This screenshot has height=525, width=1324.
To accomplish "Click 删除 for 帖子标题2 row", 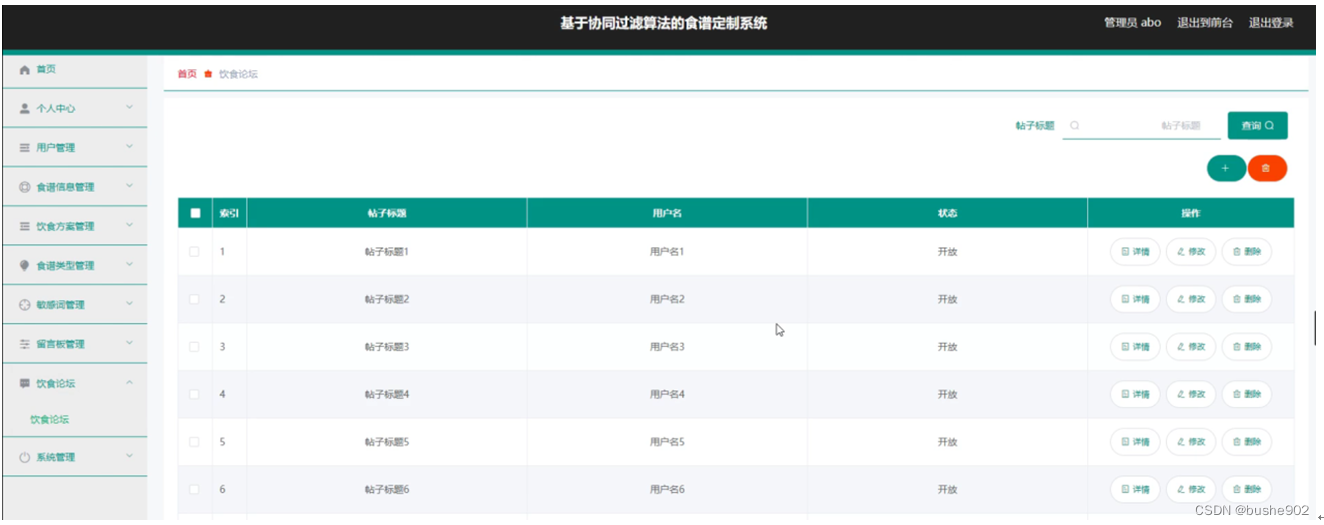I will pyautogui.click(x=1247, y=299).
